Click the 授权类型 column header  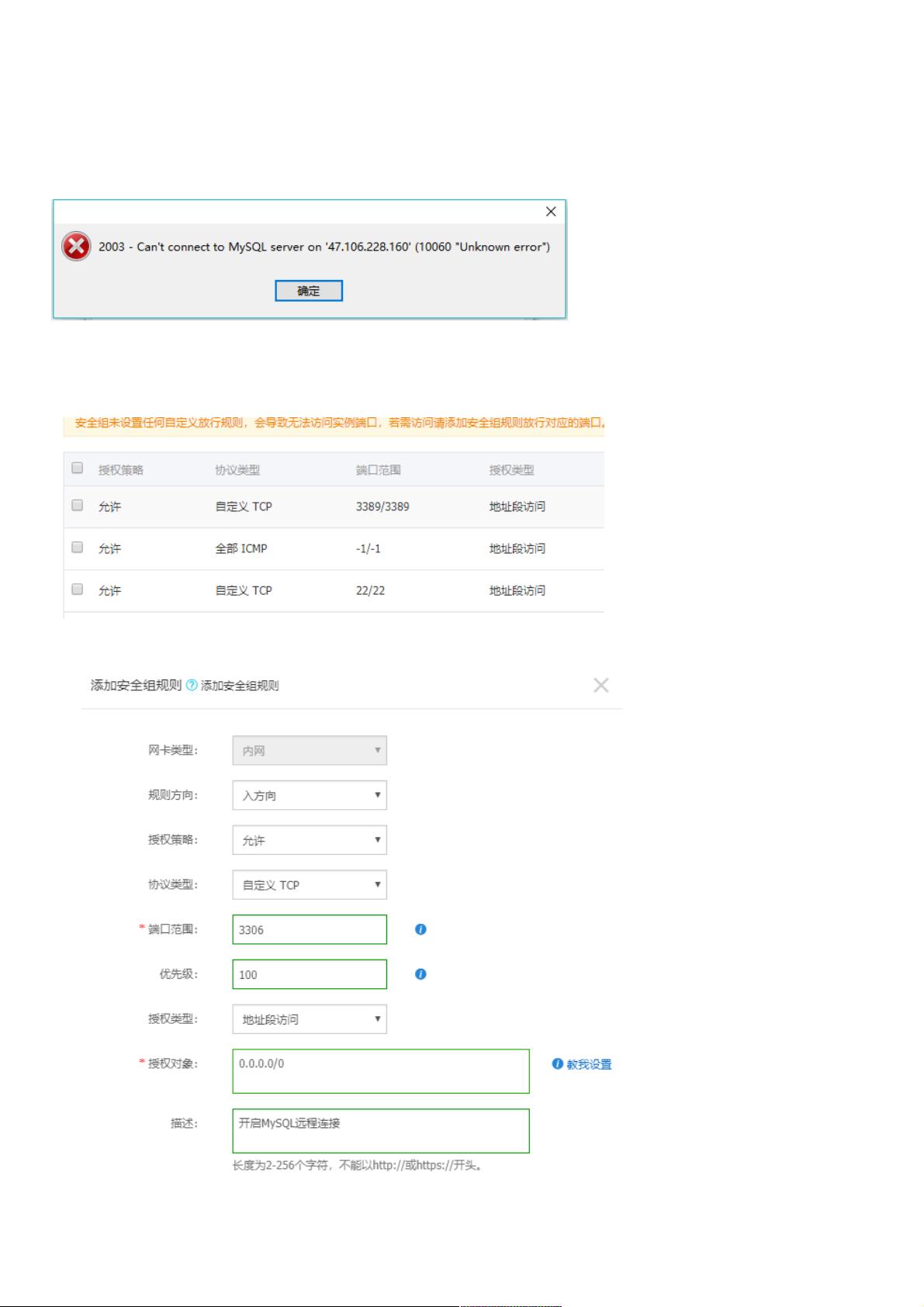511,470
